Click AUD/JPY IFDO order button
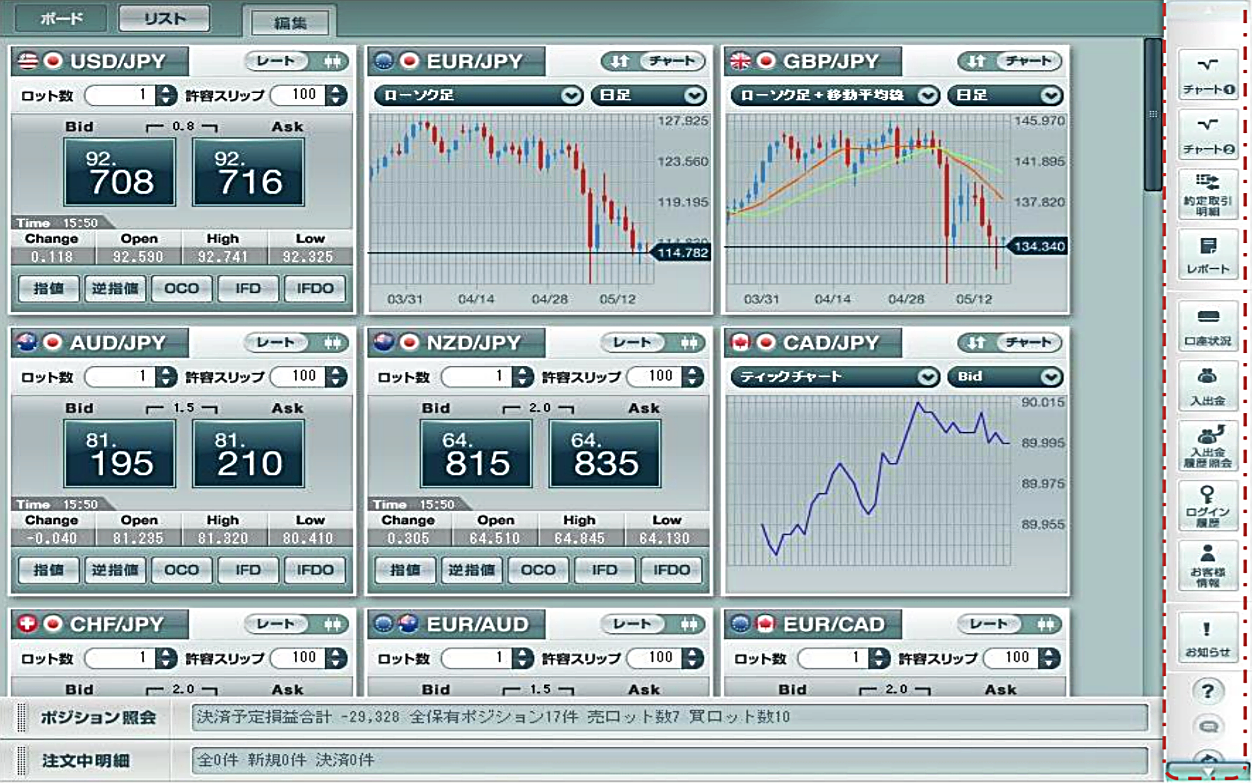The height and width of the screenshot is (783, 1252). coord(315,570)
